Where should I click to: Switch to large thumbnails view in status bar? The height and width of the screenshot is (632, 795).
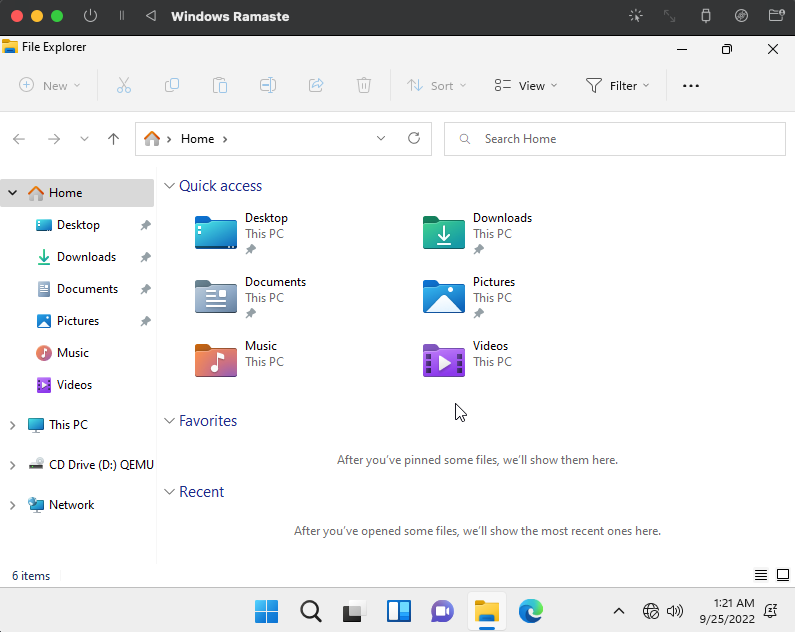coord(783,575)
